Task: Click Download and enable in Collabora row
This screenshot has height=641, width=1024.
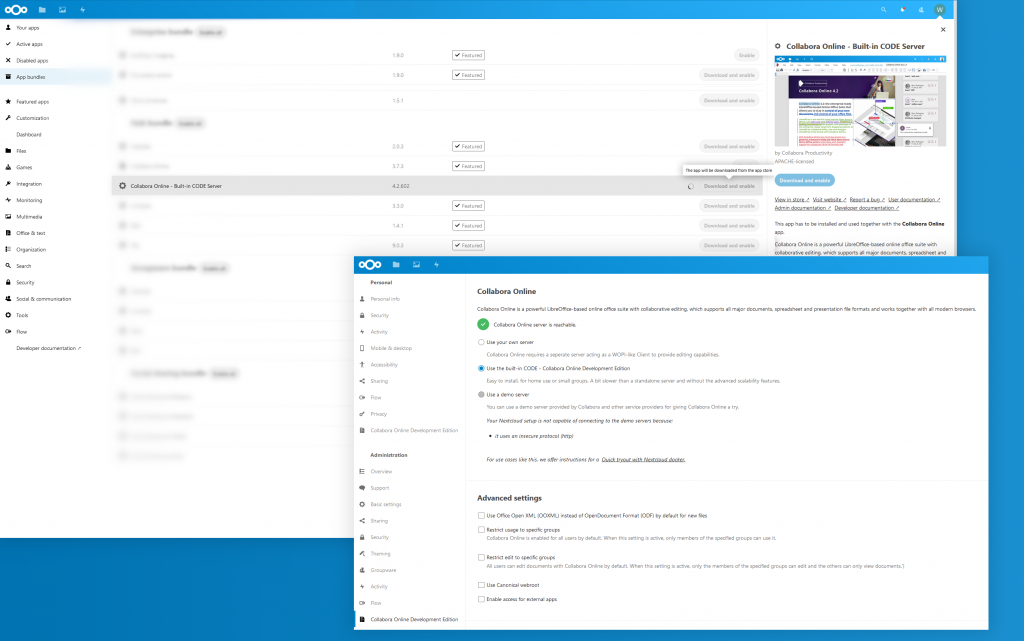Action: point(729,186)
